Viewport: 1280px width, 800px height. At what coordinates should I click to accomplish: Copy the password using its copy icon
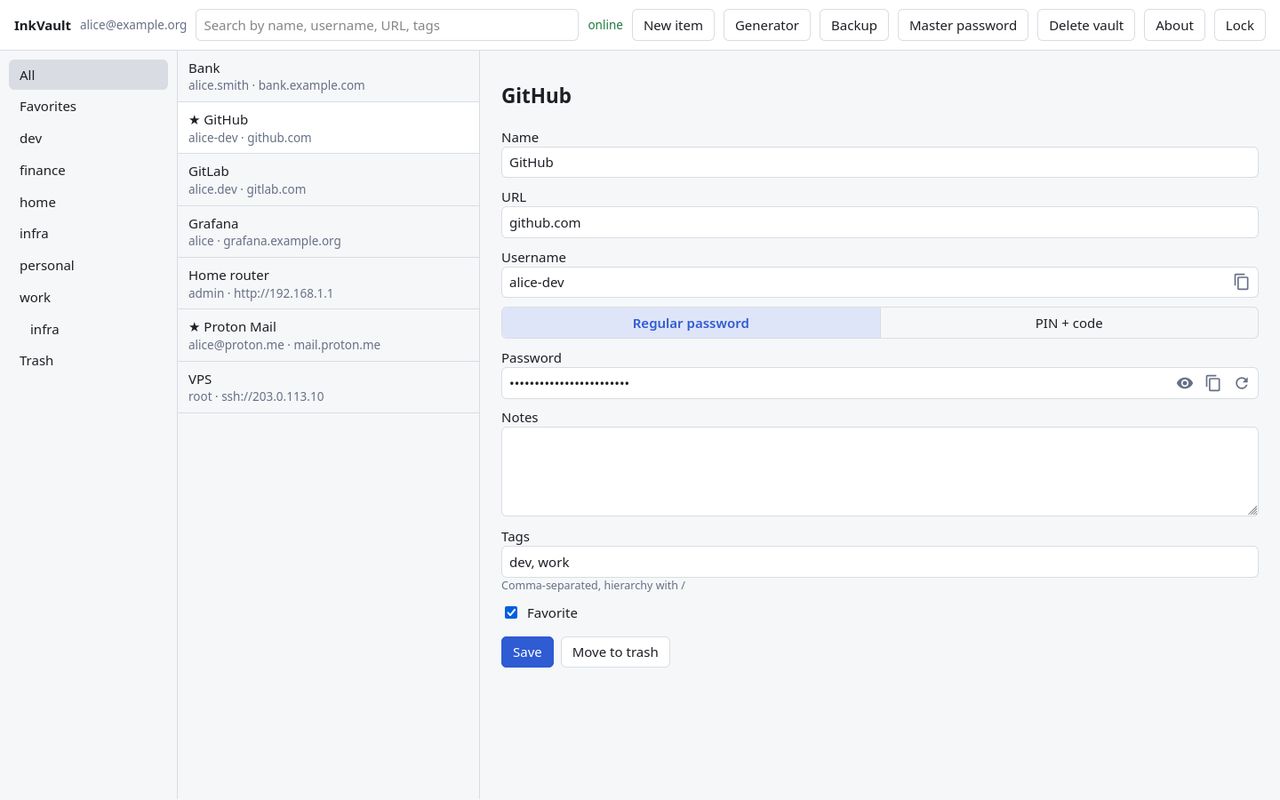click(x=1213, y=383)
